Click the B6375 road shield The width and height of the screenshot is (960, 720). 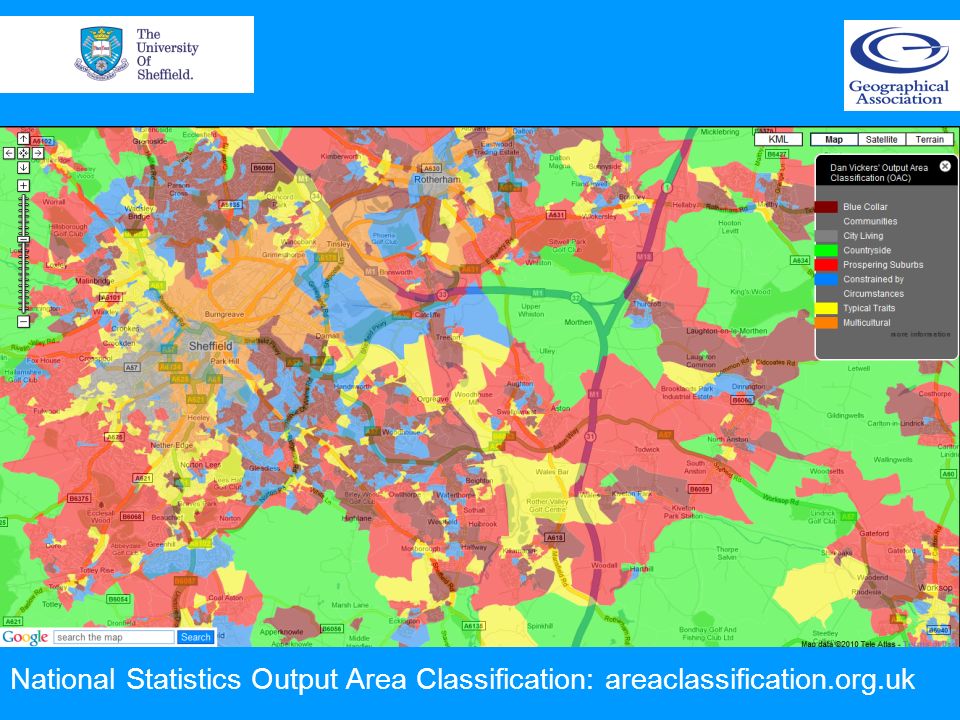79,498
